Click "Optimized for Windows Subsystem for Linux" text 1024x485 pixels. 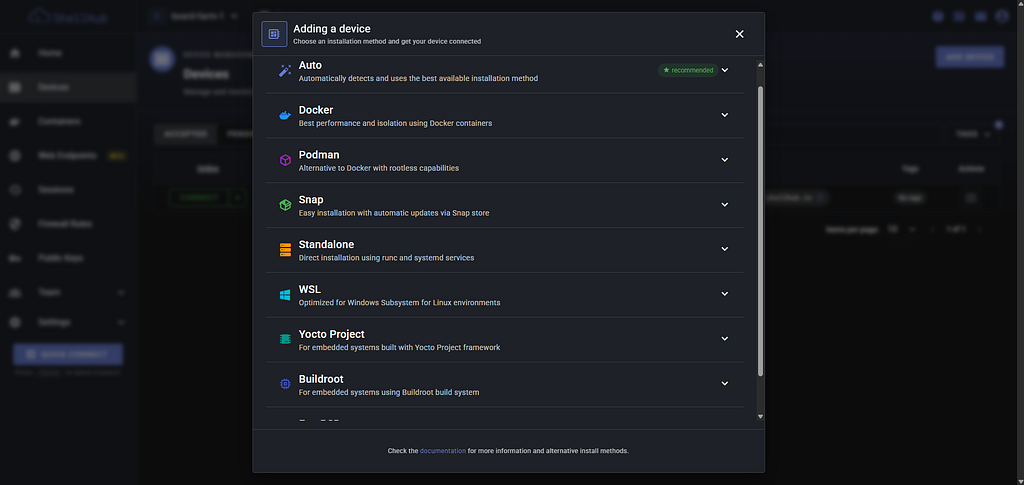(399, 303)
